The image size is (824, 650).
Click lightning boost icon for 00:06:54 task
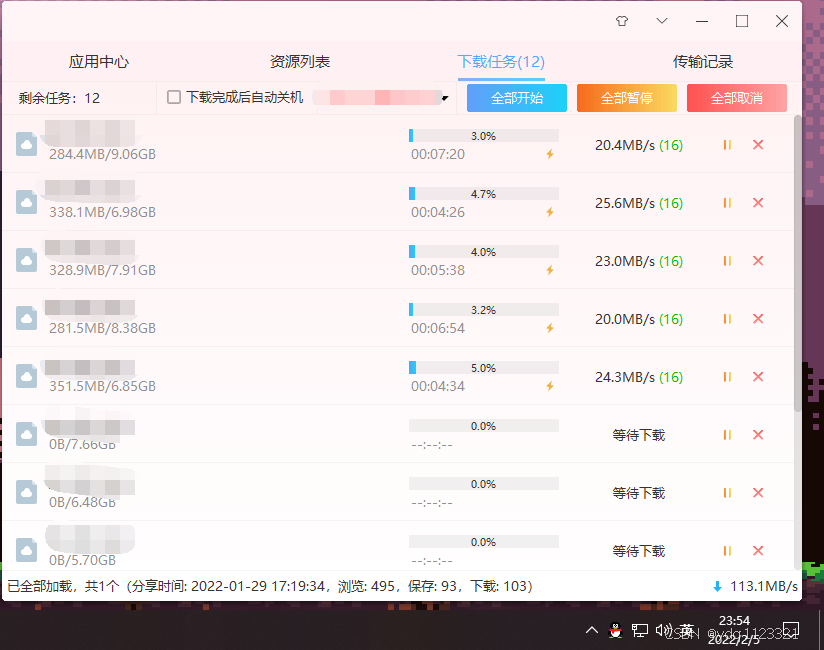point(550,328)
